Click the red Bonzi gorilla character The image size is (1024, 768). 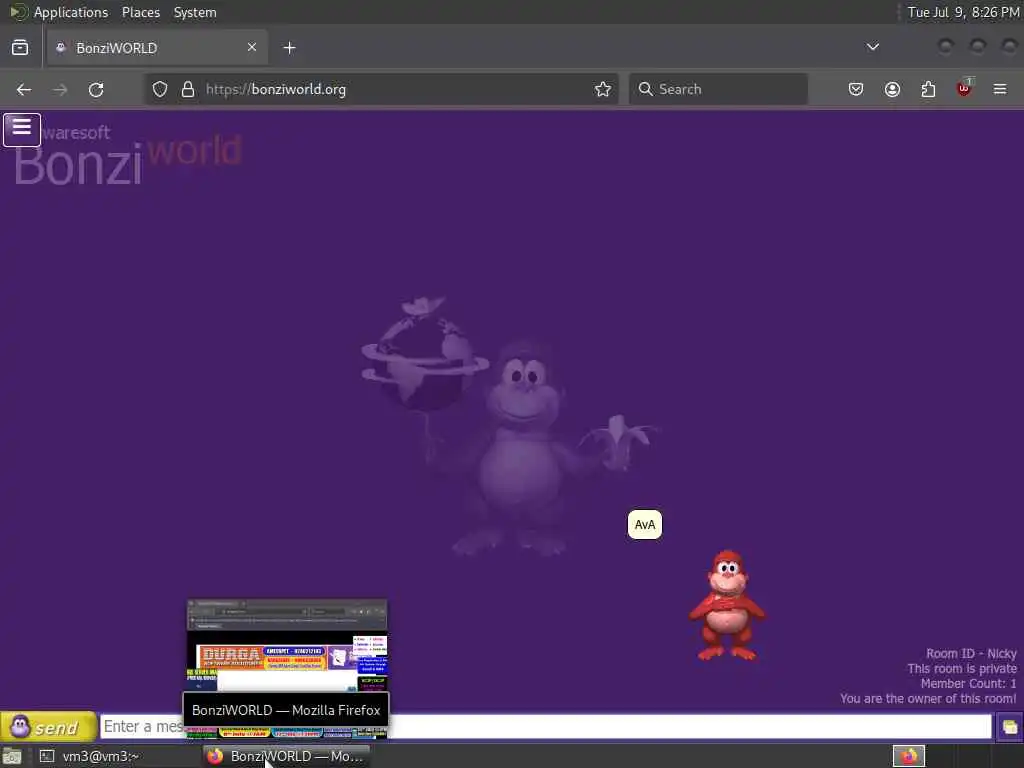click(727, 605)
